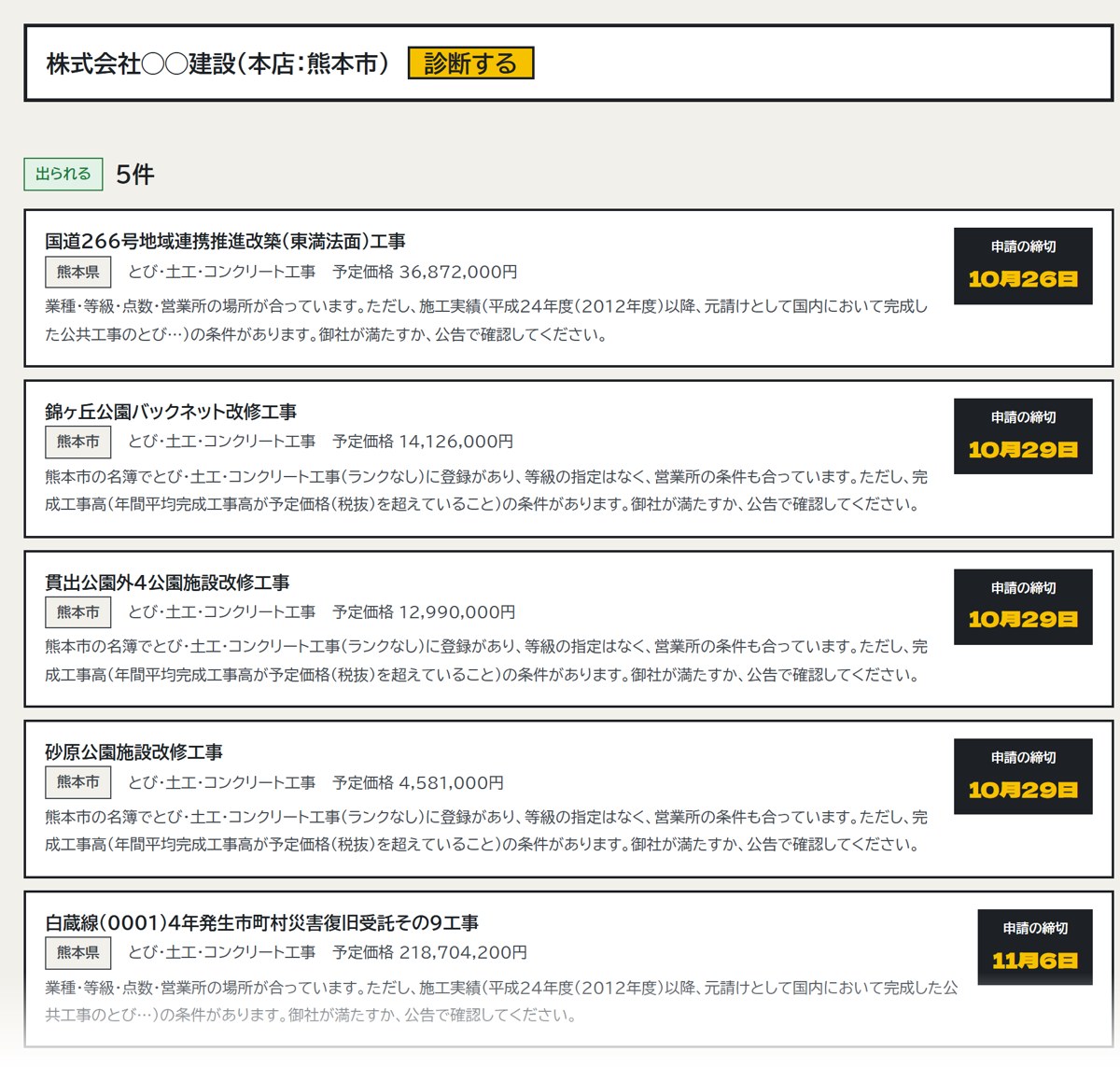This screenshot has height=1067, width=1120.
Task: Click description text of 貫出公園外4公園 card
Action: click(x=486, y=660)
